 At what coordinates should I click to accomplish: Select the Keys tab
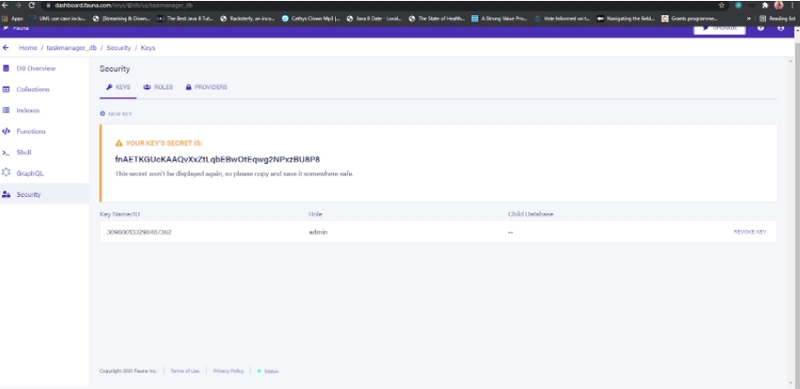tap(118, 87)
